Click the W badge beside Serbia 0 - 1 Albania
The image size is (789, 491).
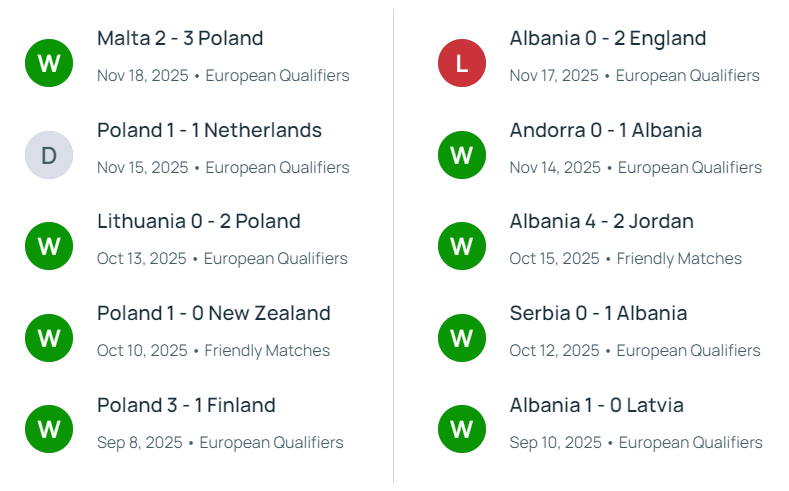tap(461, 338)
